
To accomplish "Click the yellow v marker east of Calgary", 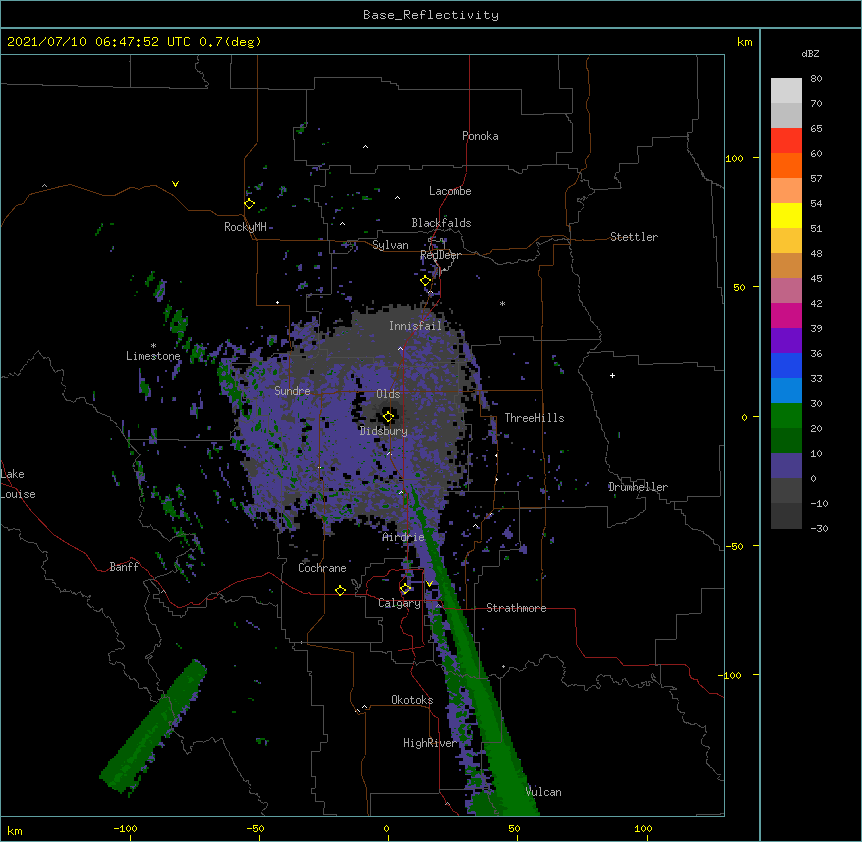I will 429,584.
